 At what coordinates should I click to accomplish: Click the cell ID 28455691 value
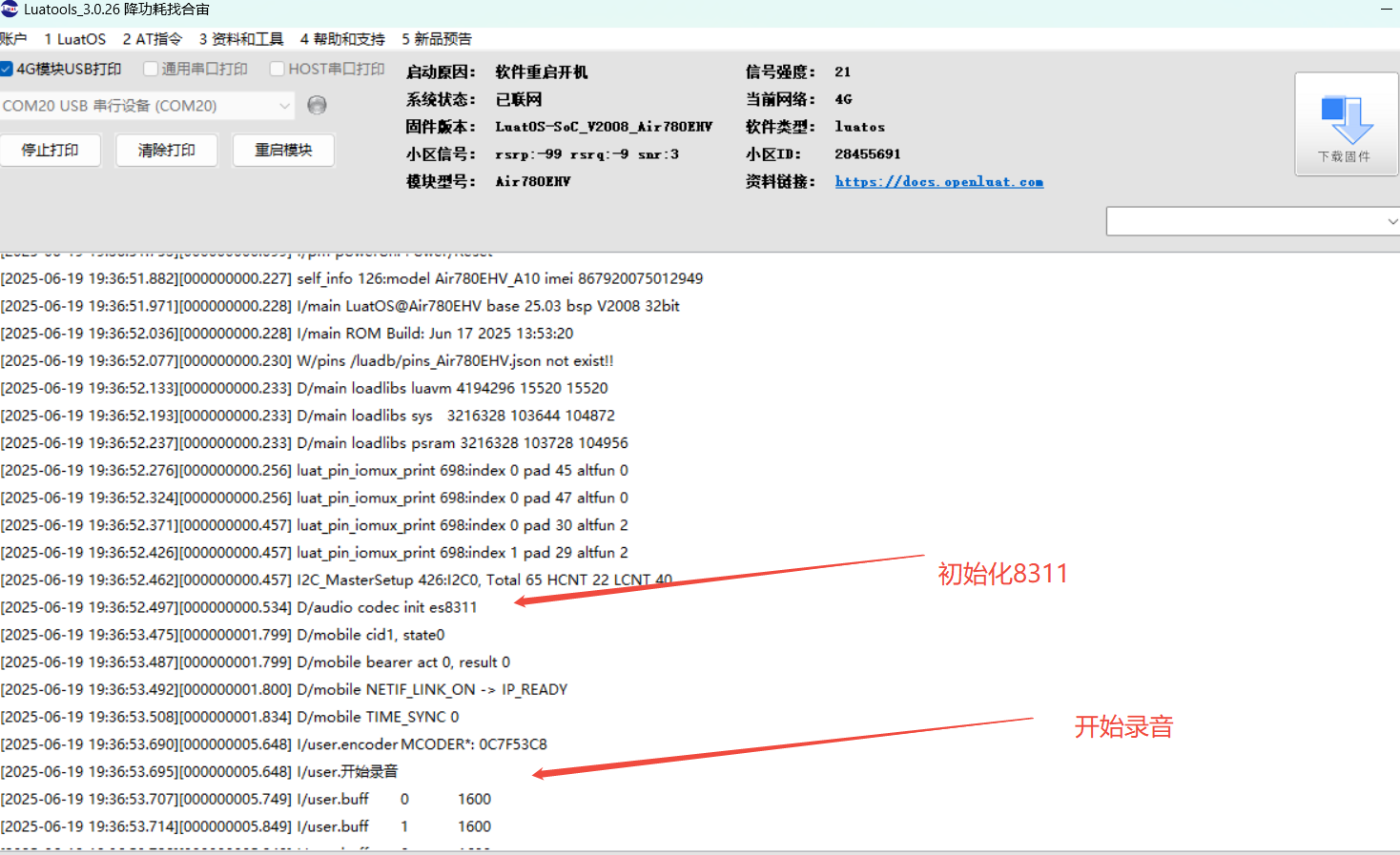click(x=868, y=153)
